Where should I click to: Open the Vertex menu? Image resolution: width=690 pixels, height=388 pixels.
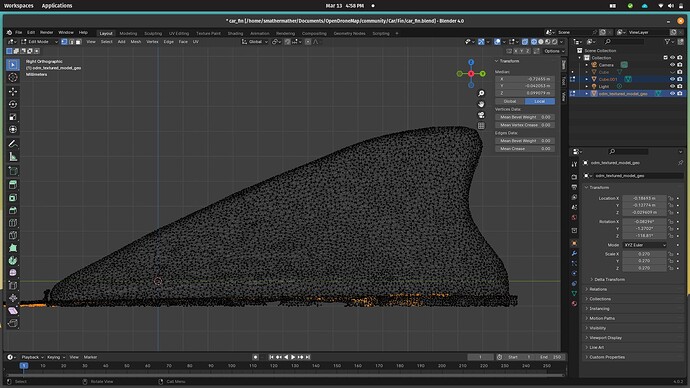click(x=152, y=42)
